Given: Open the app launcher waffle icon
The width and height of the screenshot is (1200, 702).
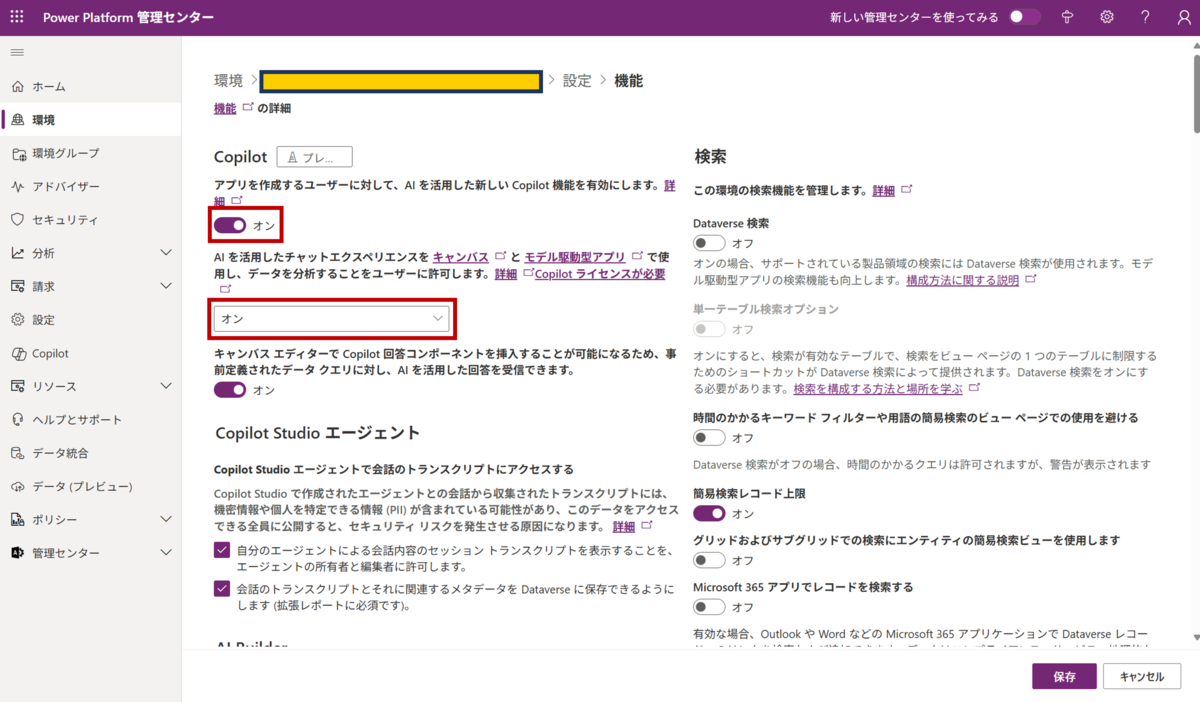Looking at the screenshot, I should click(x=17, y=17).
